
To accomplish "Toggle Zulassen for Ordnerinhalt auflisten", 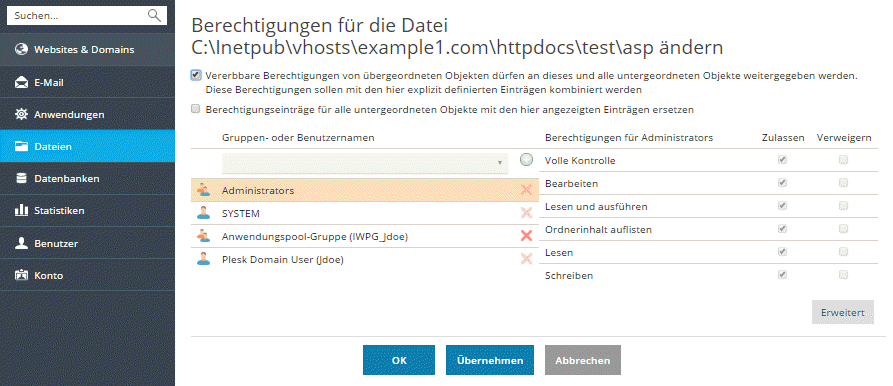I will tap(783, 228).
